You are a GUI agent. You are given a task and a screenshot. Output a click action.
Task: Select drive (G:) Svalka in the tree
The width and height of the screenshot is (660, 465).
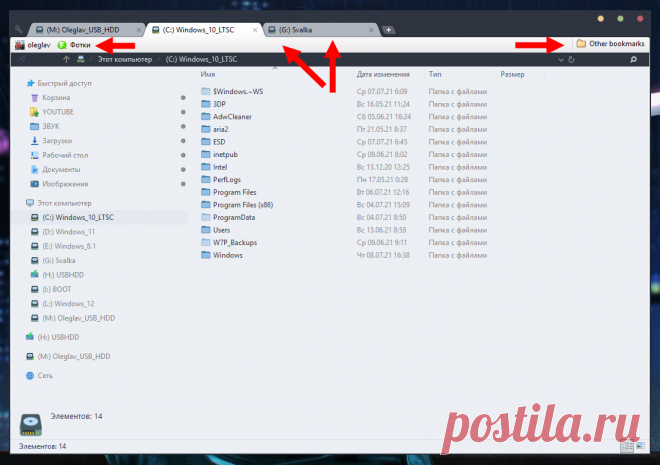pyautogui.click(x=53, y=260)
